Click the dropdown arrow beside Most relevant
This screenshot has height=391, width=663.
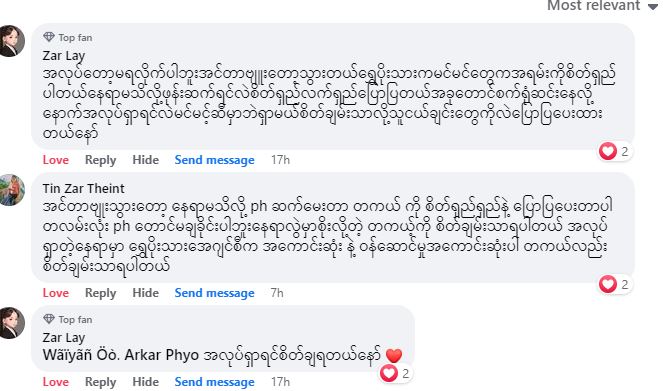click(653, 7)
